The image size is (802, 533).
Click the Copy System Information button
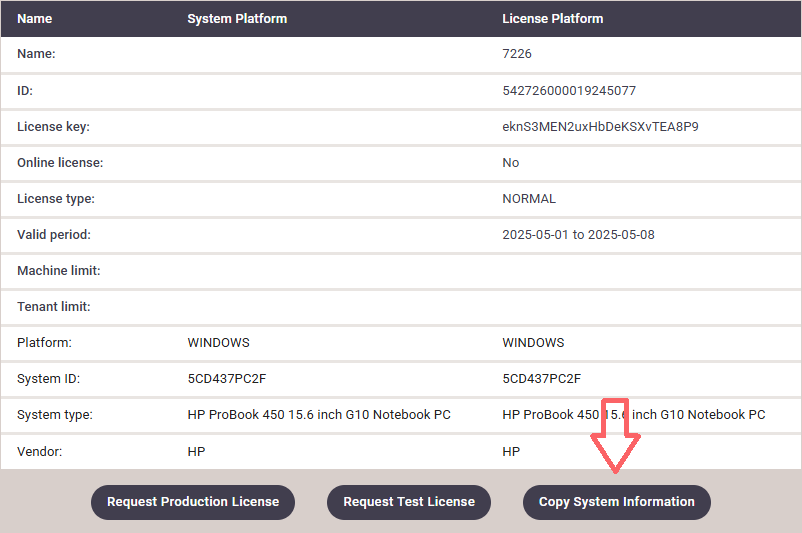[x=616, y=502]
